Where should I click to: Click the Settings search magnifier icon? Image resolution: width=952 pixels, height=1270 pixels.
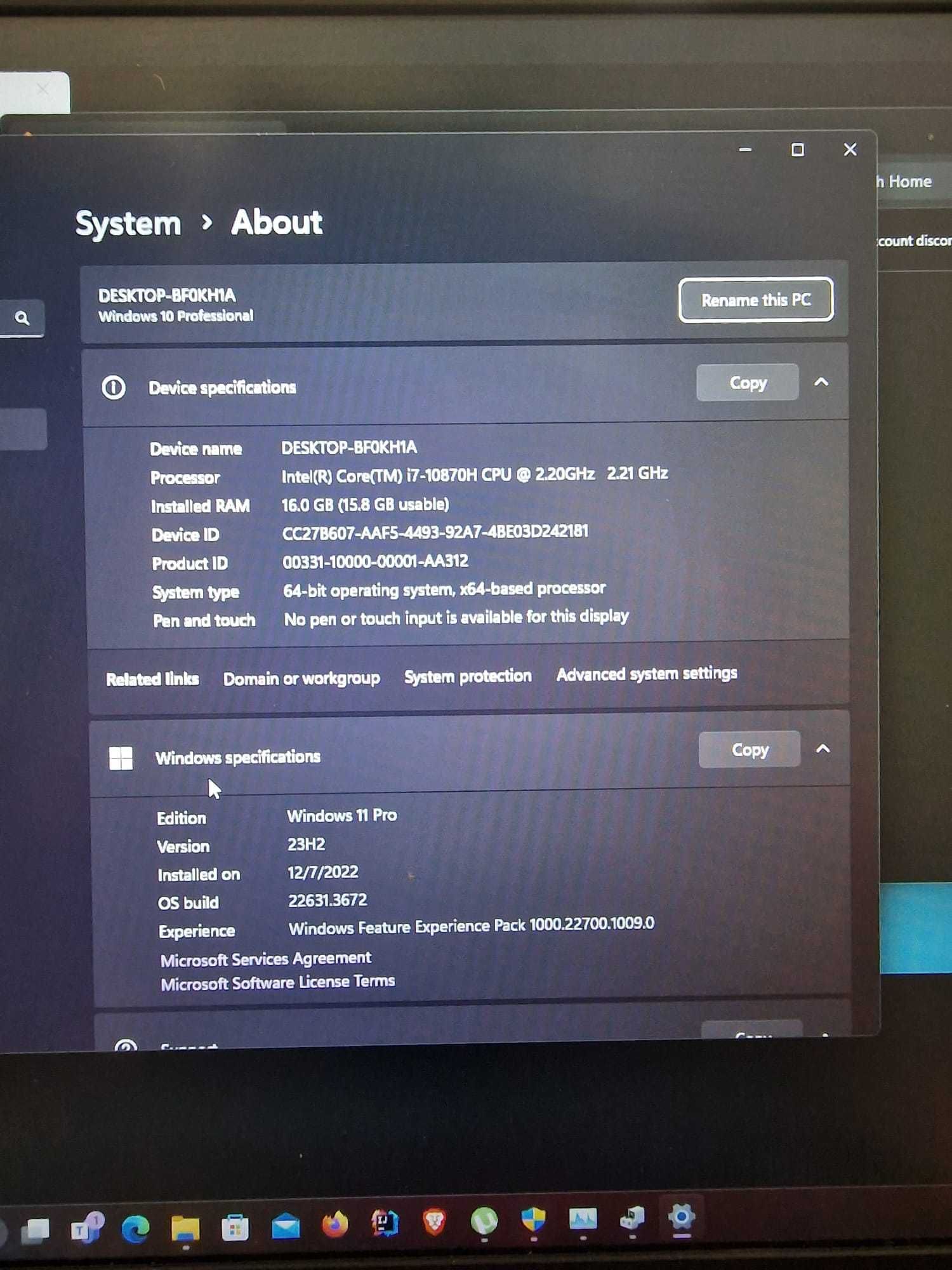point(22,317)
